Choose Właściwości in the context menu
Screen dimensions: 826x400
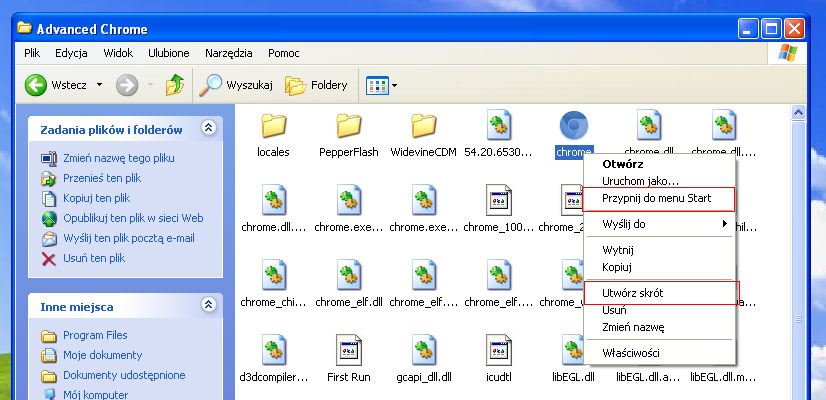659,353
